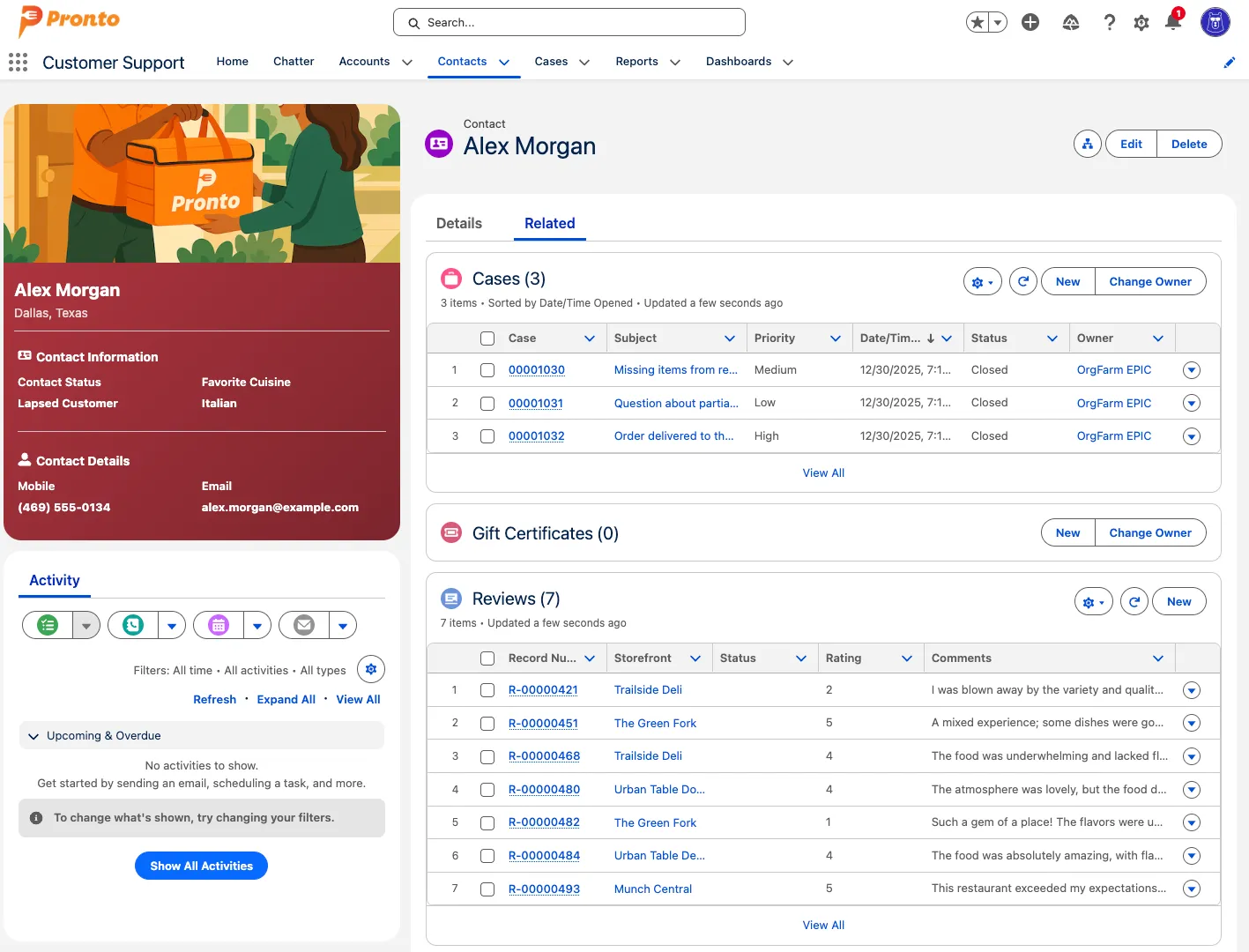Click into the global Search field
Viewport: 1249px width, 952px height.
point(569,23)
